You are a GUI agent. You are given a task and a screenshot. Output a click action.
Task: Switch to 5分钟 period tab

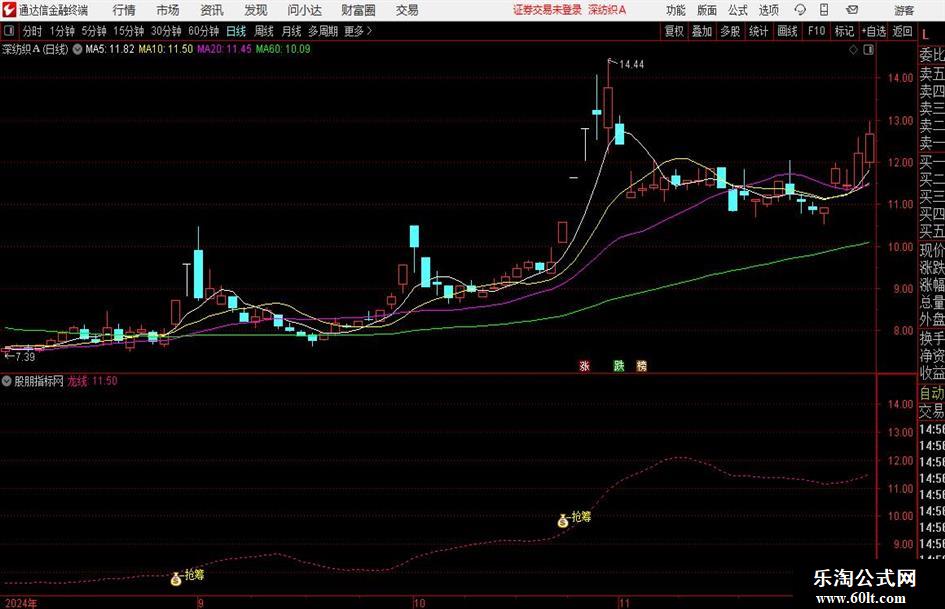coord(93,31)
